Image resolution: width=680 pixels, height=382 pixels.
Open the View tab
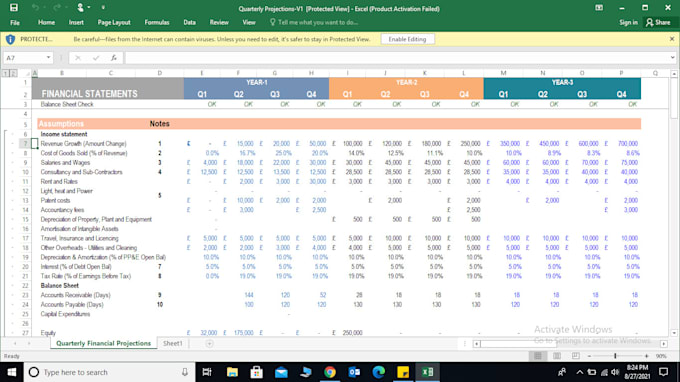248,23
